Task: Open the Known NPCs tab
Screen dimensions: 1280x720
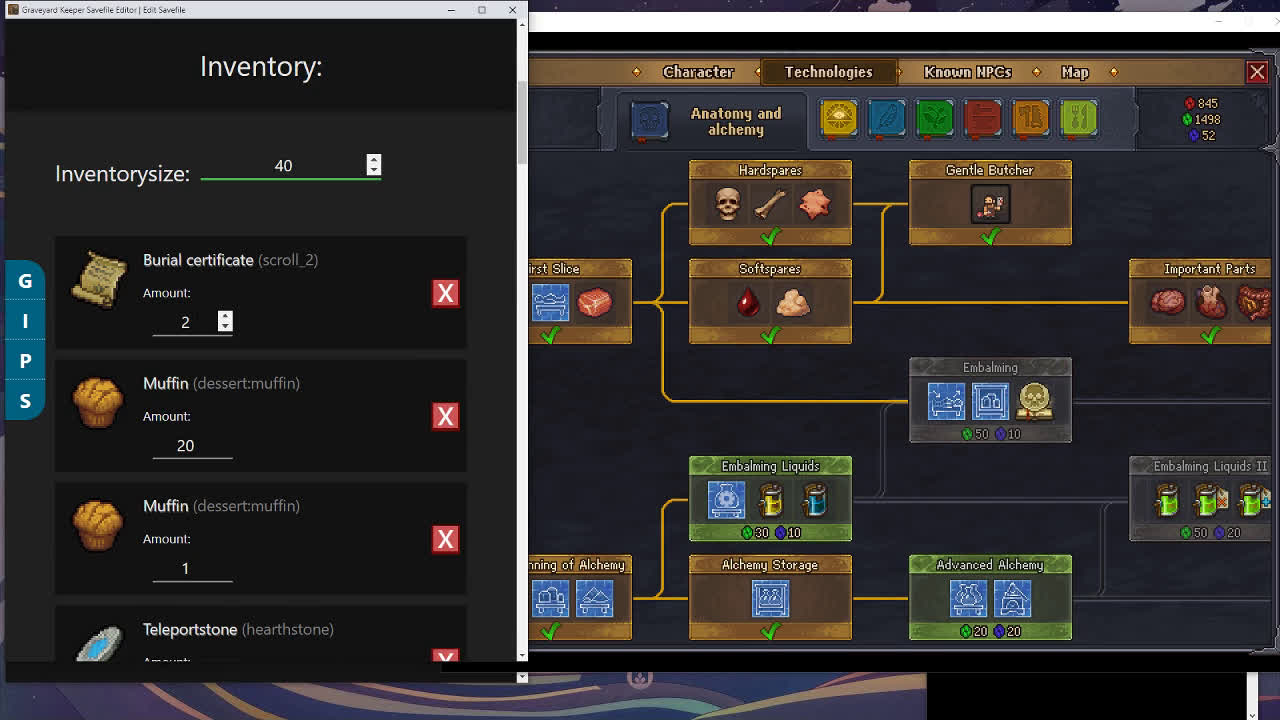Action: (967, 72)
